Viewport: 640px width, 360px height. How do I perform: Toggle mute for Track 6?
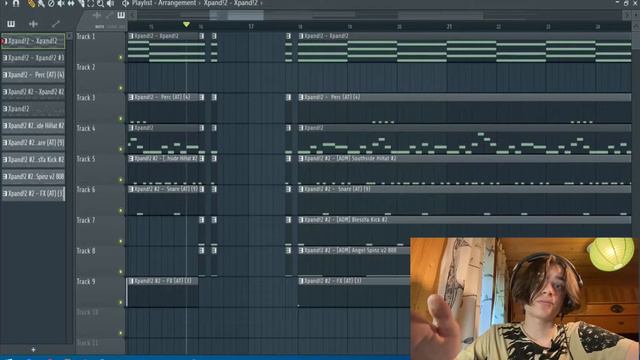click(120, 211)
